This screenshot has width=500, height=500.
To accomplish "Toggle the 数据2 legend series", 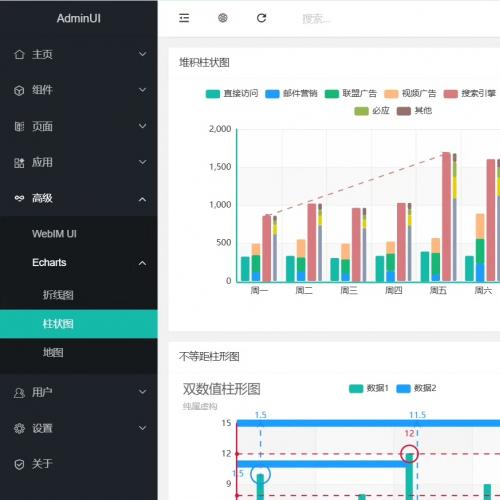I will pos(416,388).
